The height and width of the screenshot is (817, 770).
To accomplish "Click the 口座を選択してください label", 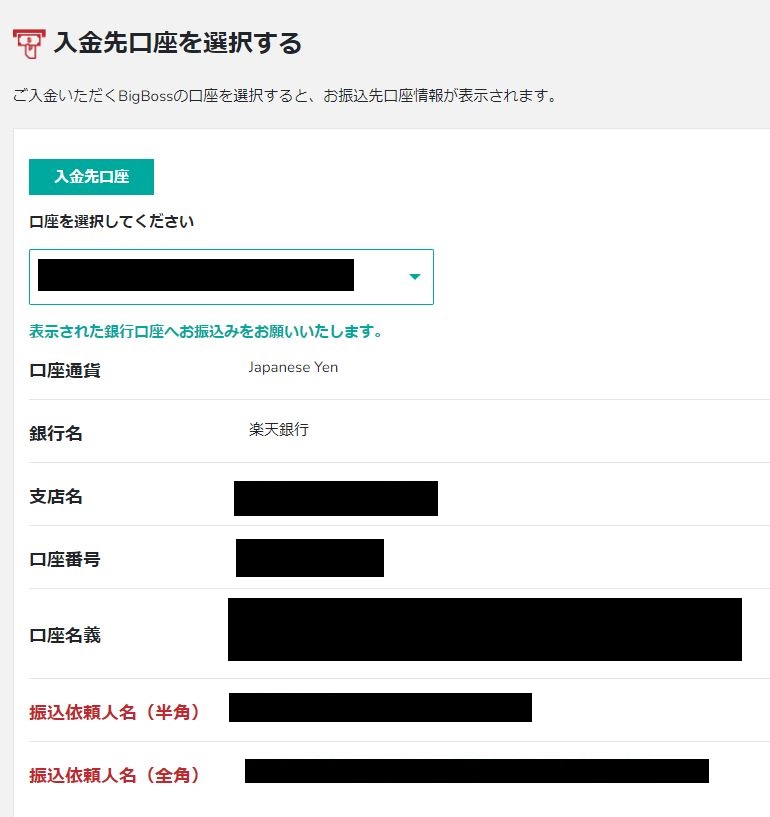I will coord(111,221).
